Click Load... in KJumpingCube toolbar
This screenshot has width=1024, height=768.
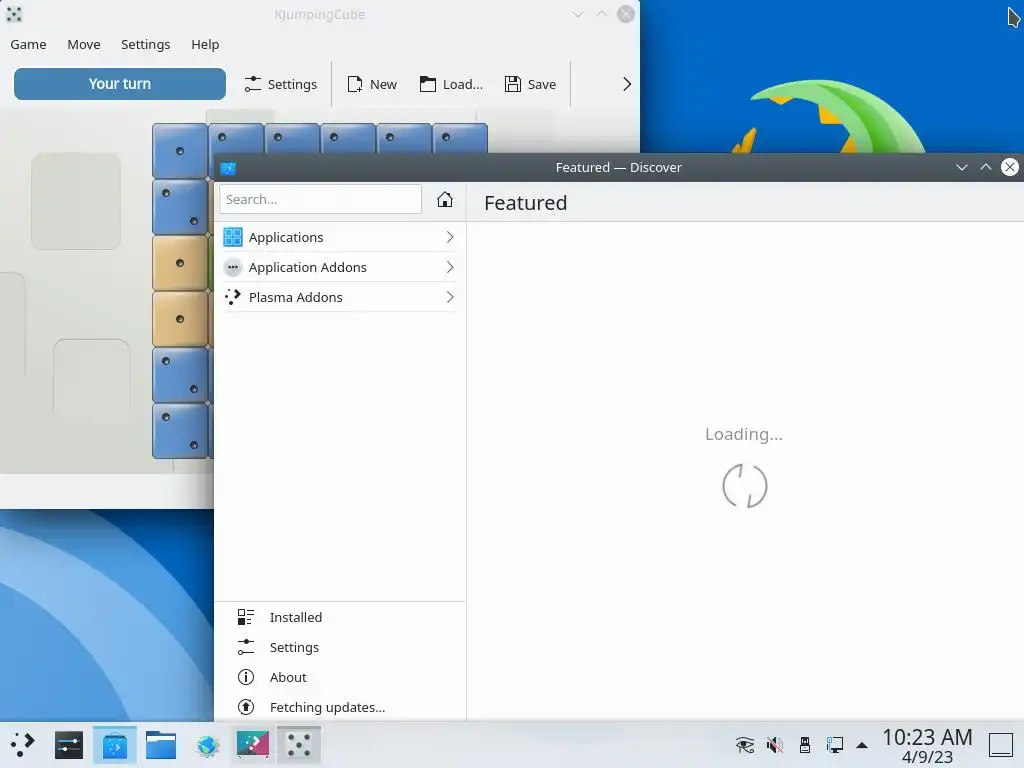click(x=451, y=84)
